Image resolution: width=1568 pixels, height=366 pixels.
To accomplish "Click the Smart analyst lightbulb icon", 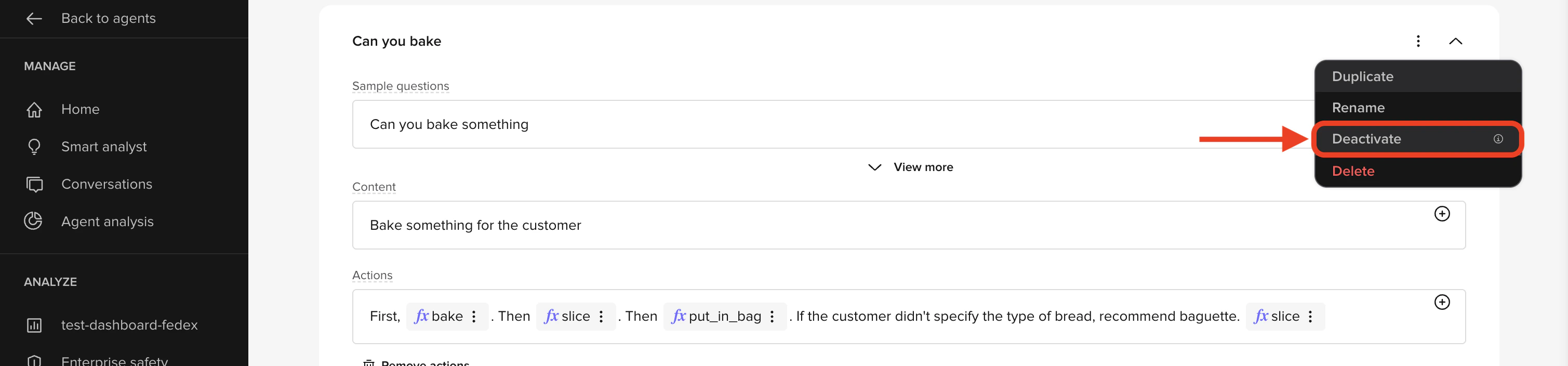I will [34, 147].
